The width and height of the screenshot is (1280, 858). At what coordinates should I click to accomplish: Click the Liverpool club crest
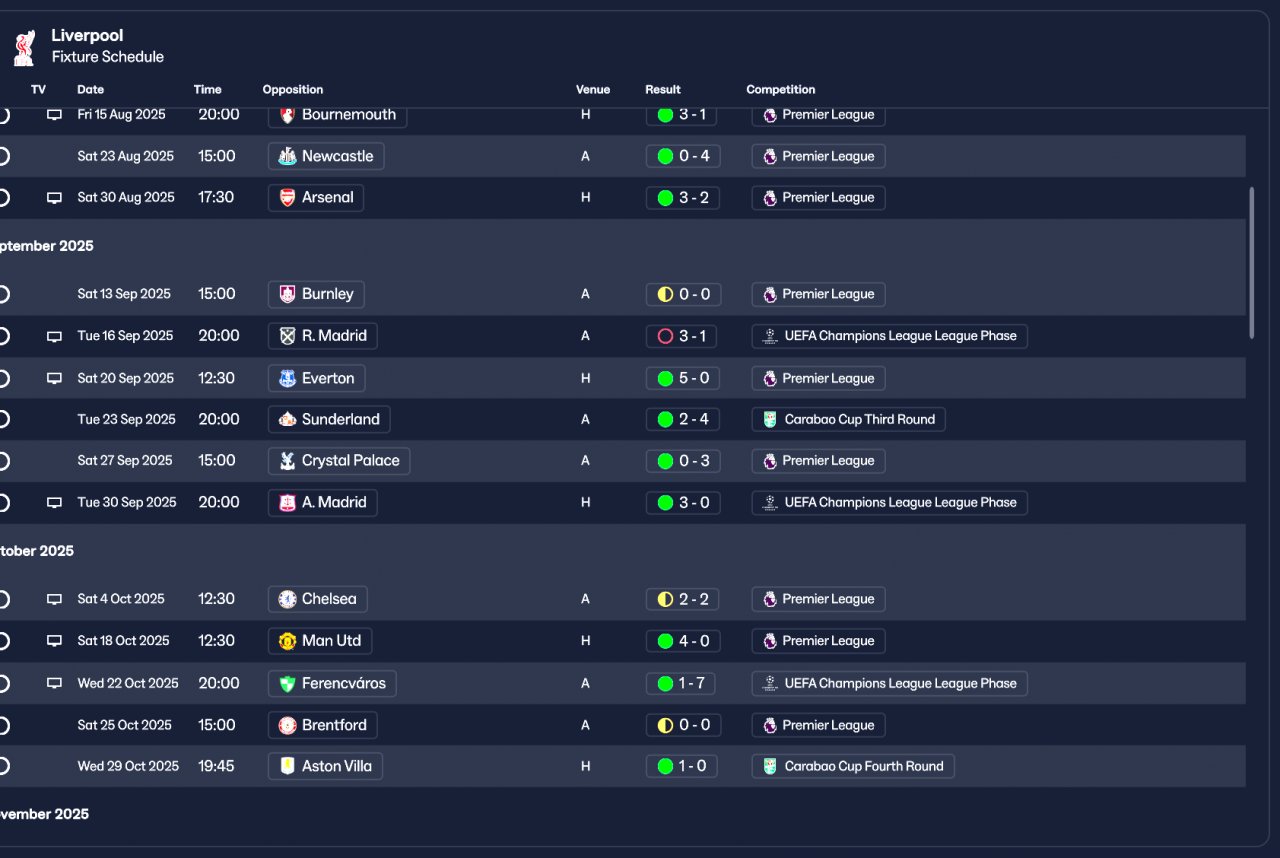click(x=24, y=47)
